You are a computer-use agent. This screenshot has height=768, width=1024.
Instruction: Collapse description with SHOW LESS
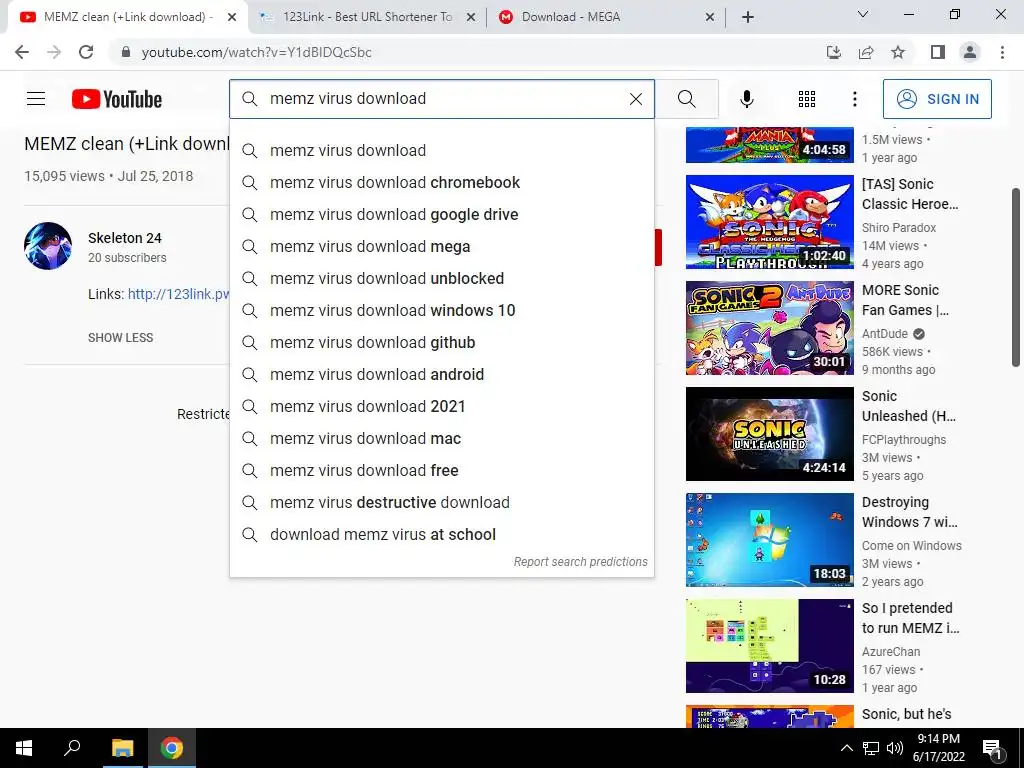[x=121, y=338]
